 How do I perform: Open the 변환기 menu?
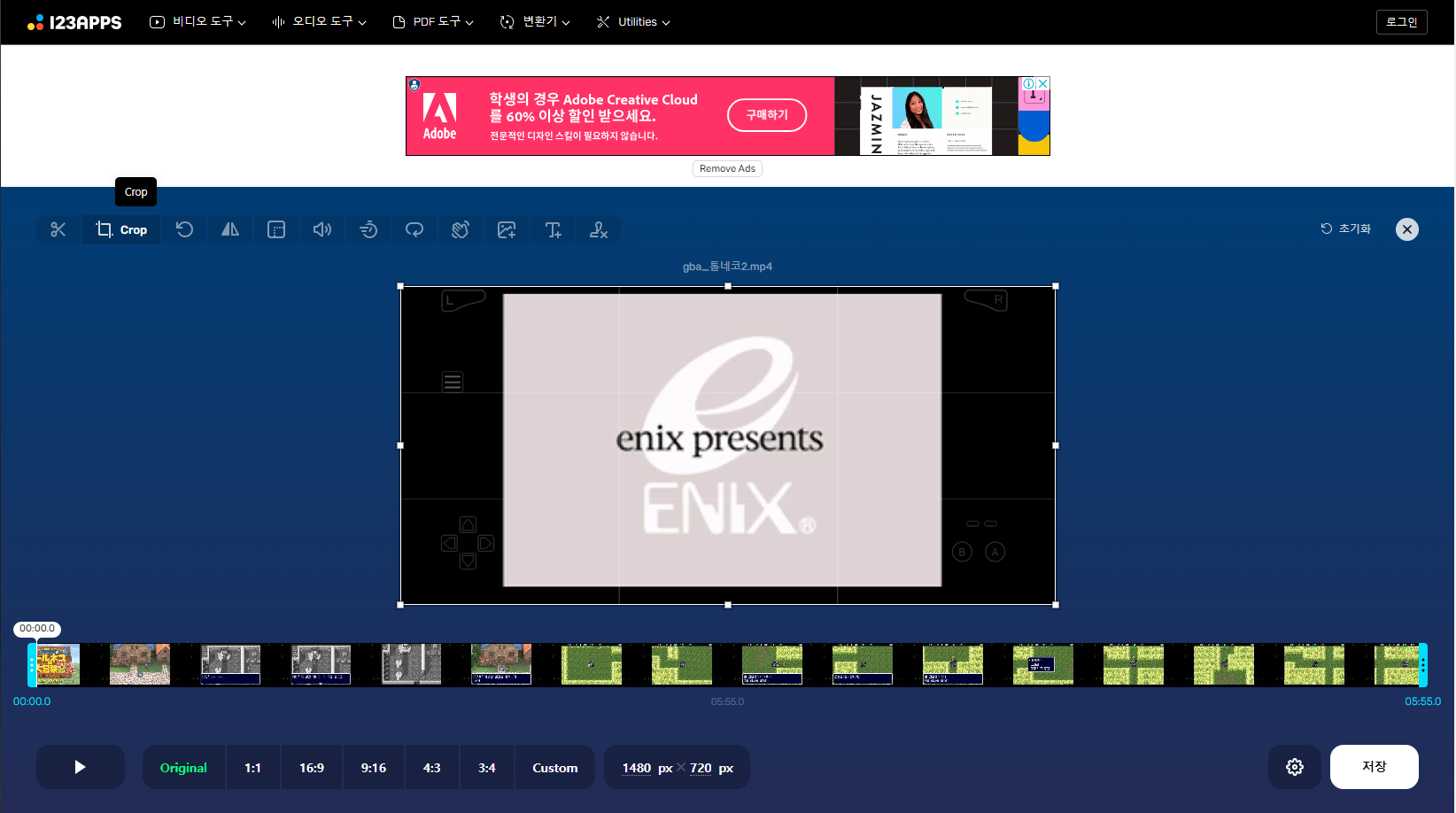[x=535, y=21]
